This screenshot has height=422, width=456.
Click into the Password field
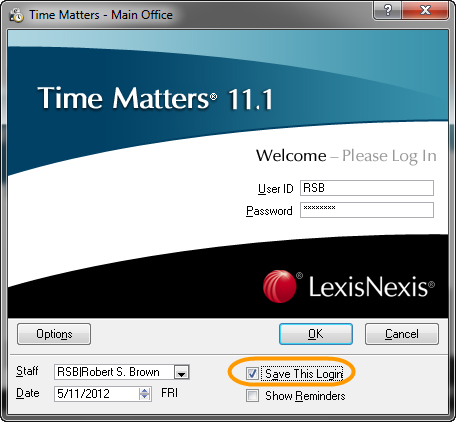(367, 210)
